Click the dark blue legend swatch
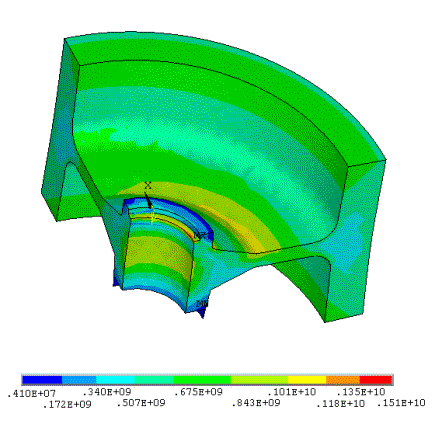The height and width of the screenshot is (424, 435). coord(42,380)
